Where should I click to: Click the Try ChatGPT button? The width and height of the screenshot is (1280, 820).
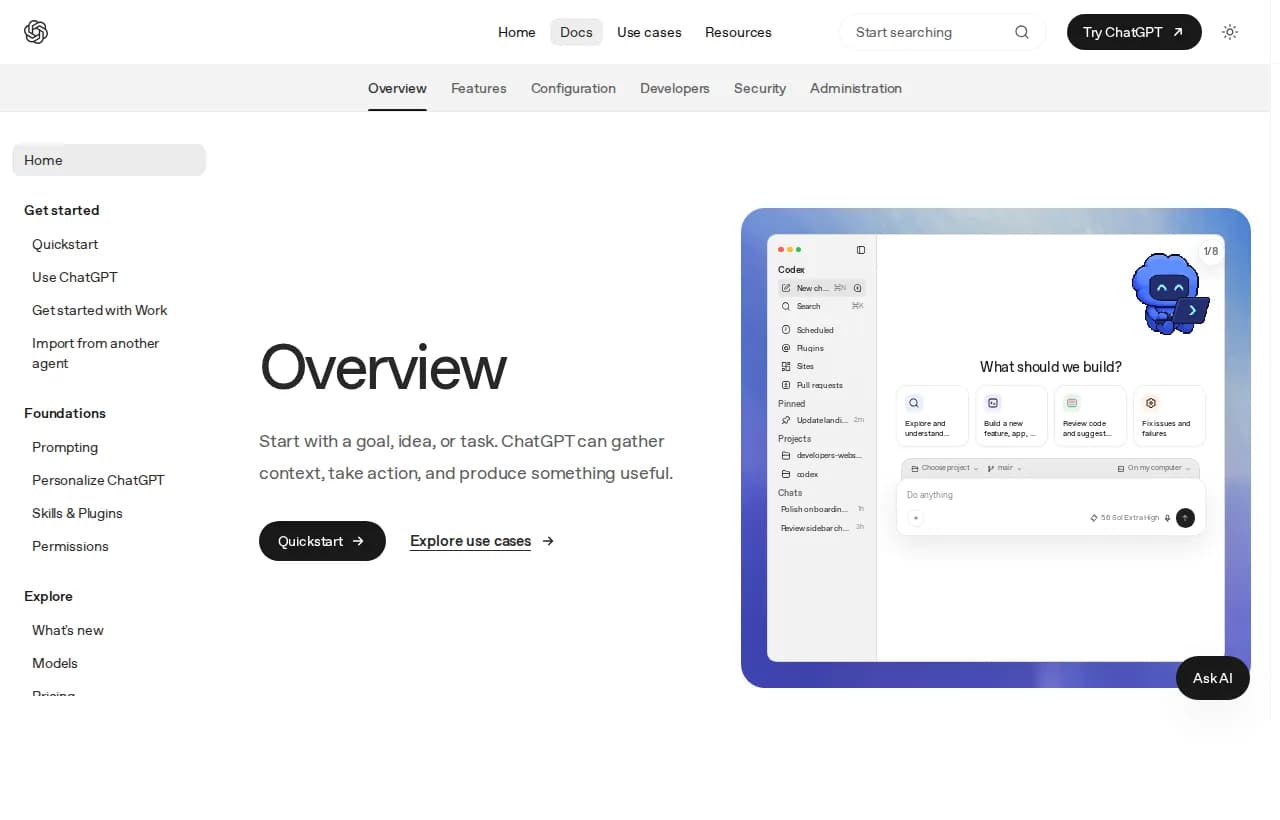(1134, 32)
